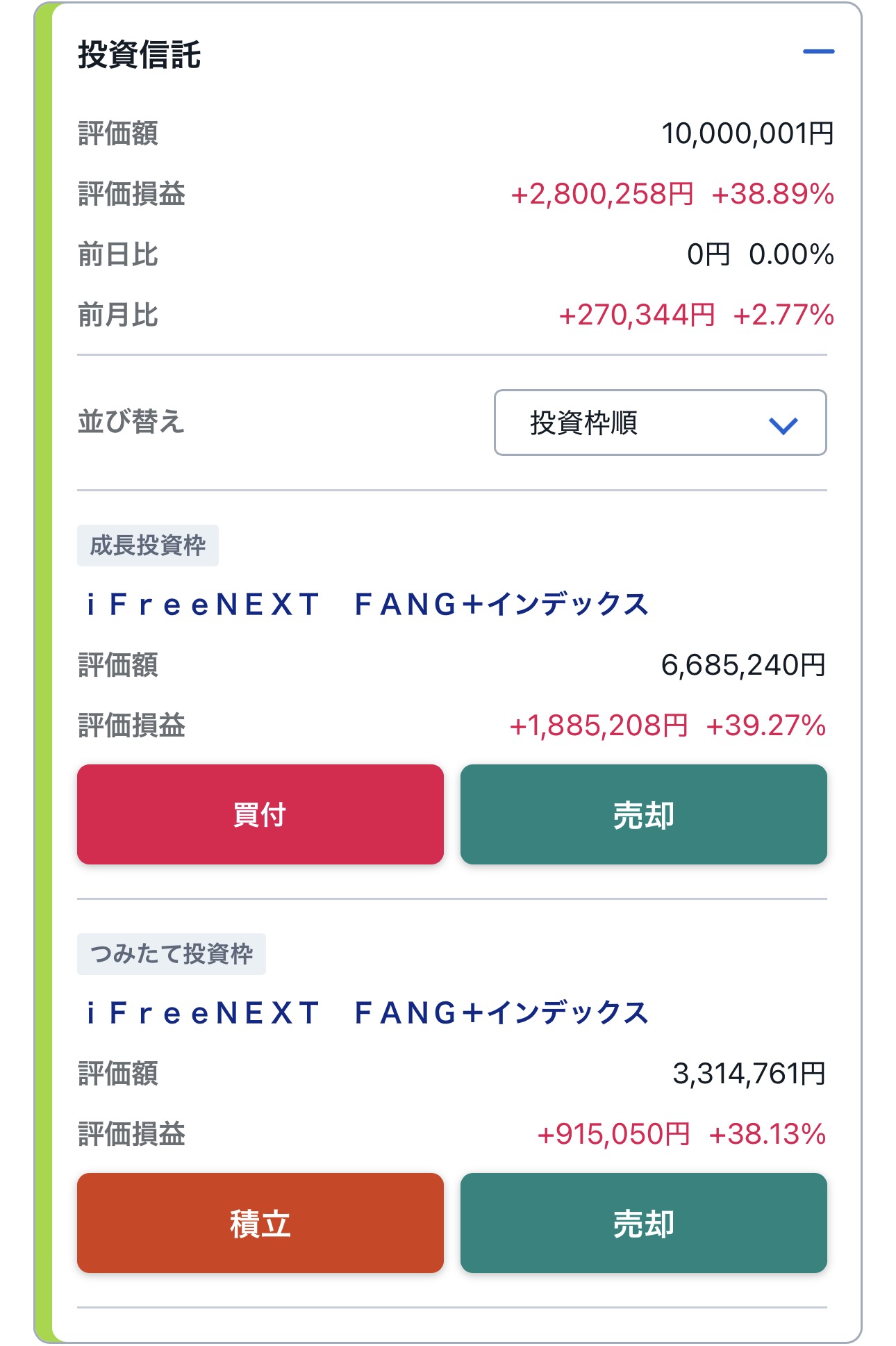This screenshot has height=1346, width=896.
Task: Click total 評価損益 +2,800,258円 value
Action: (602, 194)
